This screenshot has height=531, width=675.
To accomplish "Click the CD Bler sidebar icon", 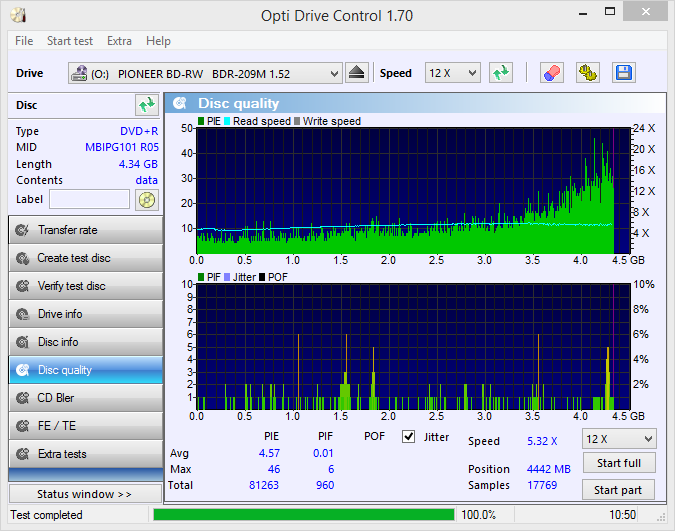I will (x=22, y=398).
